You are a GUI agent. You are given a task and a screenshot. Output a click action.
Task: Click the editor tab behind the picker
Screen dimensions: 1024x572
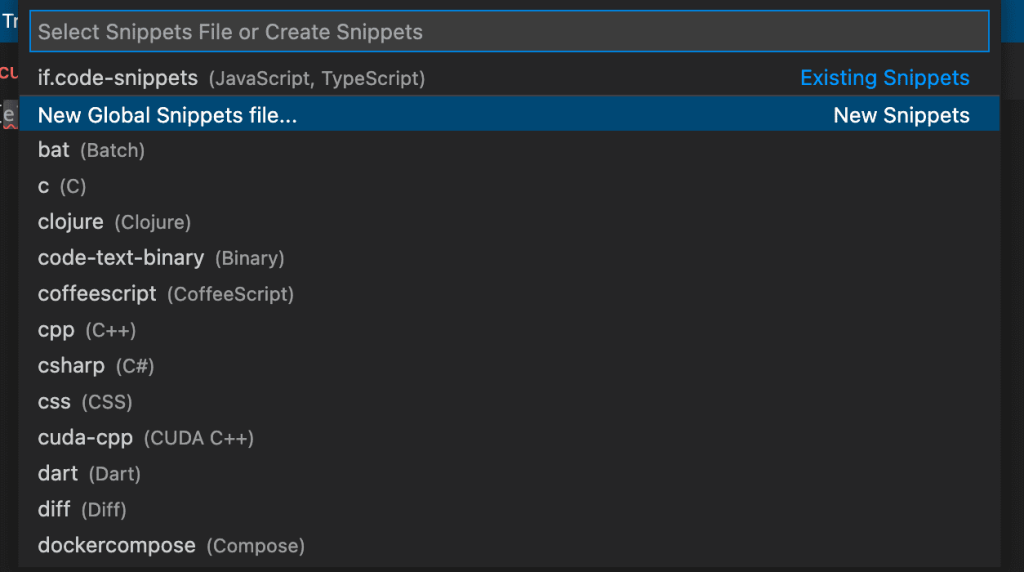[8, 21]
